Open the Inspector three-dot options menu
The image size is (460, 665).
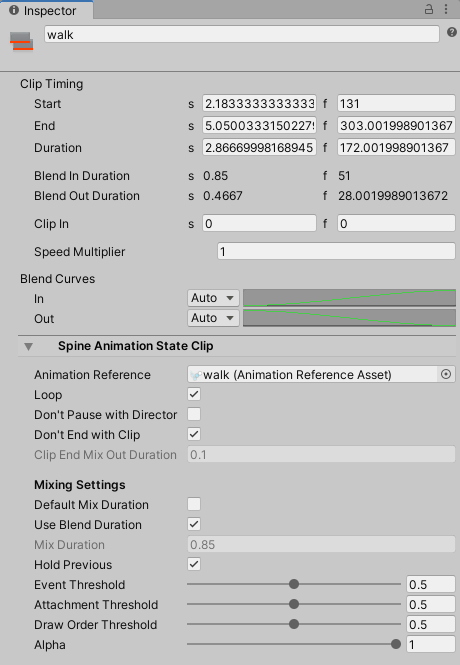(446, 9)
